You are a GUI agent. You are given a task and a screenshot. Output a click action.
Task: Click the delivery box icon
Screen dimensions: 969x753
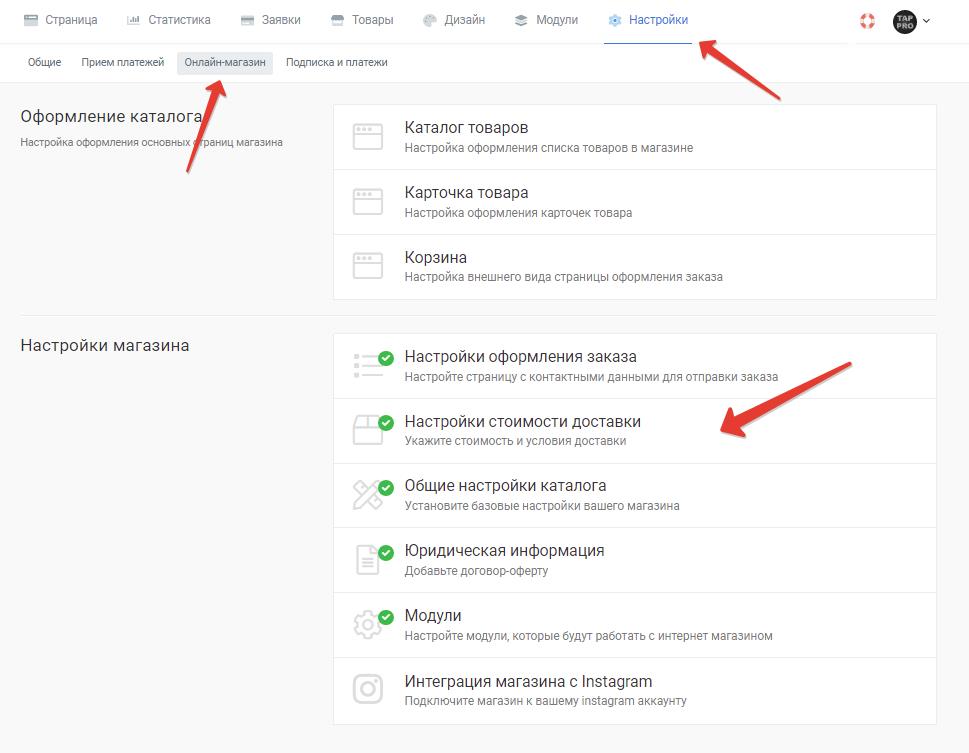(369, 430)
